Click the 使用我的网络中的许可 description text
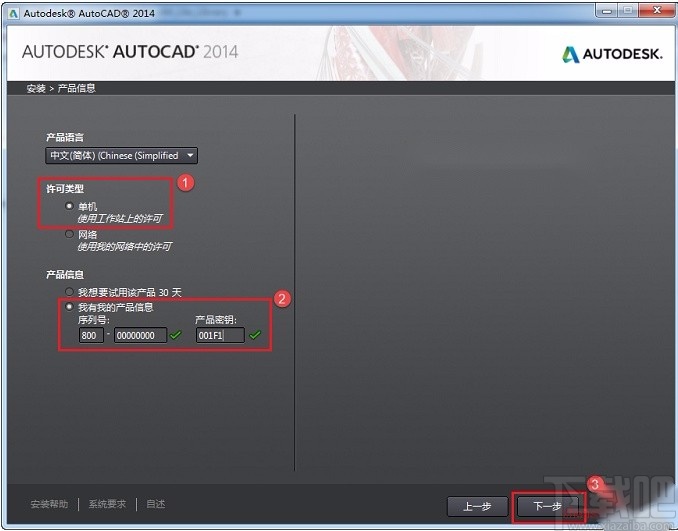The image size is (678, 531). coord(125,247)
